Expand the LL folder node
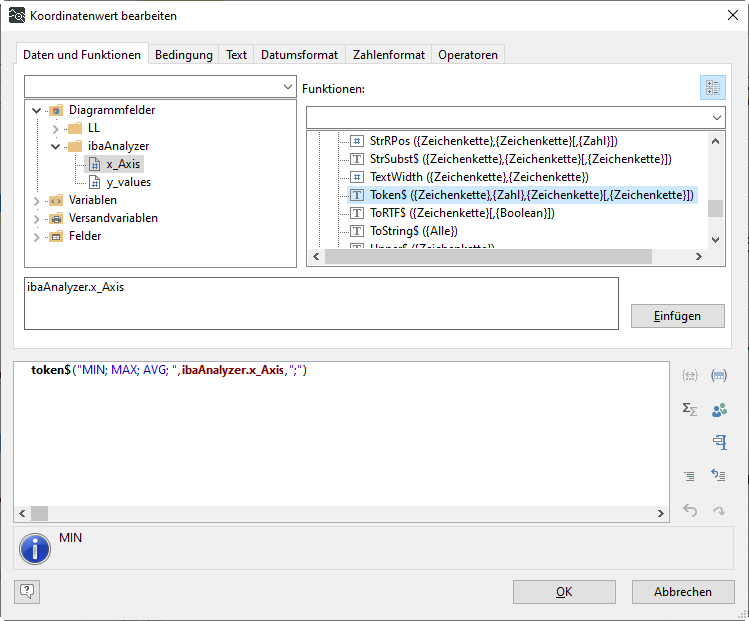The height and width of the screenshot is (621, 749). 56,128
